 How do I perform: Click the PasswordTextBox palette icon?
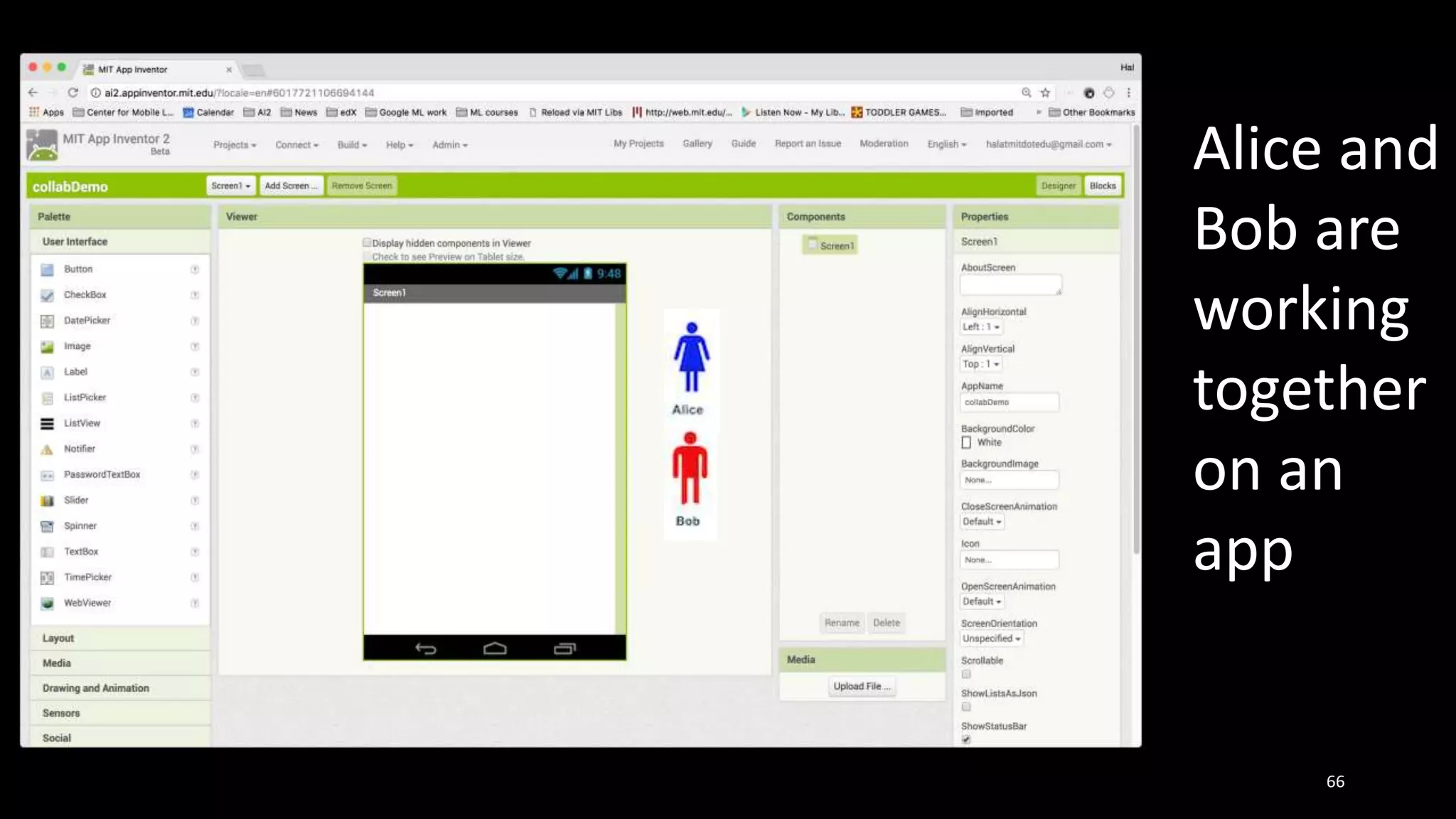[47, 475]
